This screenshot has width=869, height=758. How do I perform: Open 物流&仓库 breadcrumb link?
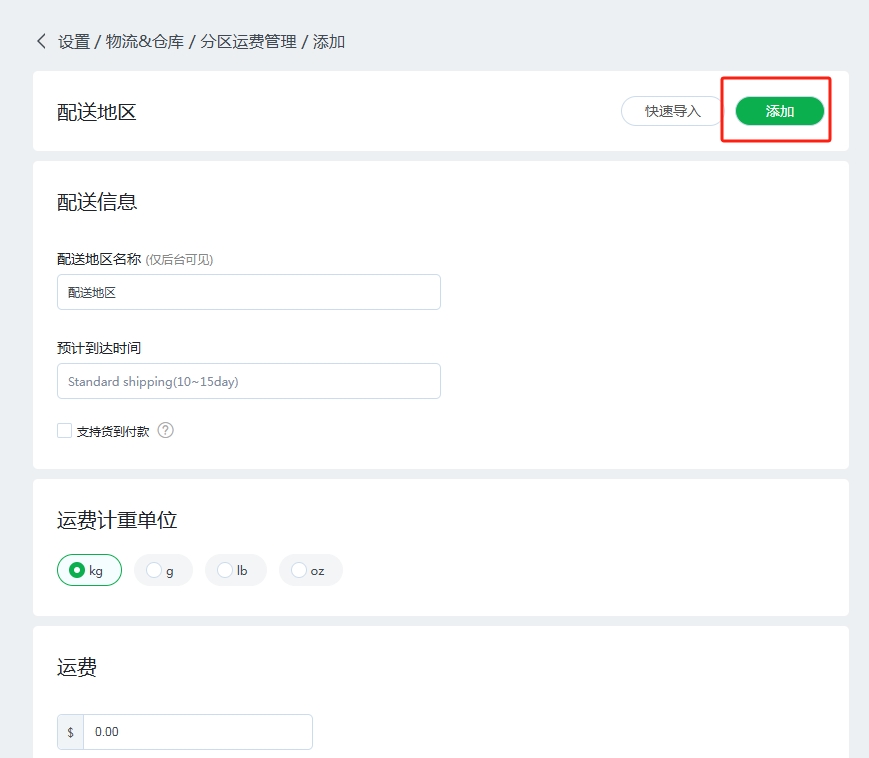pos(145,42)
